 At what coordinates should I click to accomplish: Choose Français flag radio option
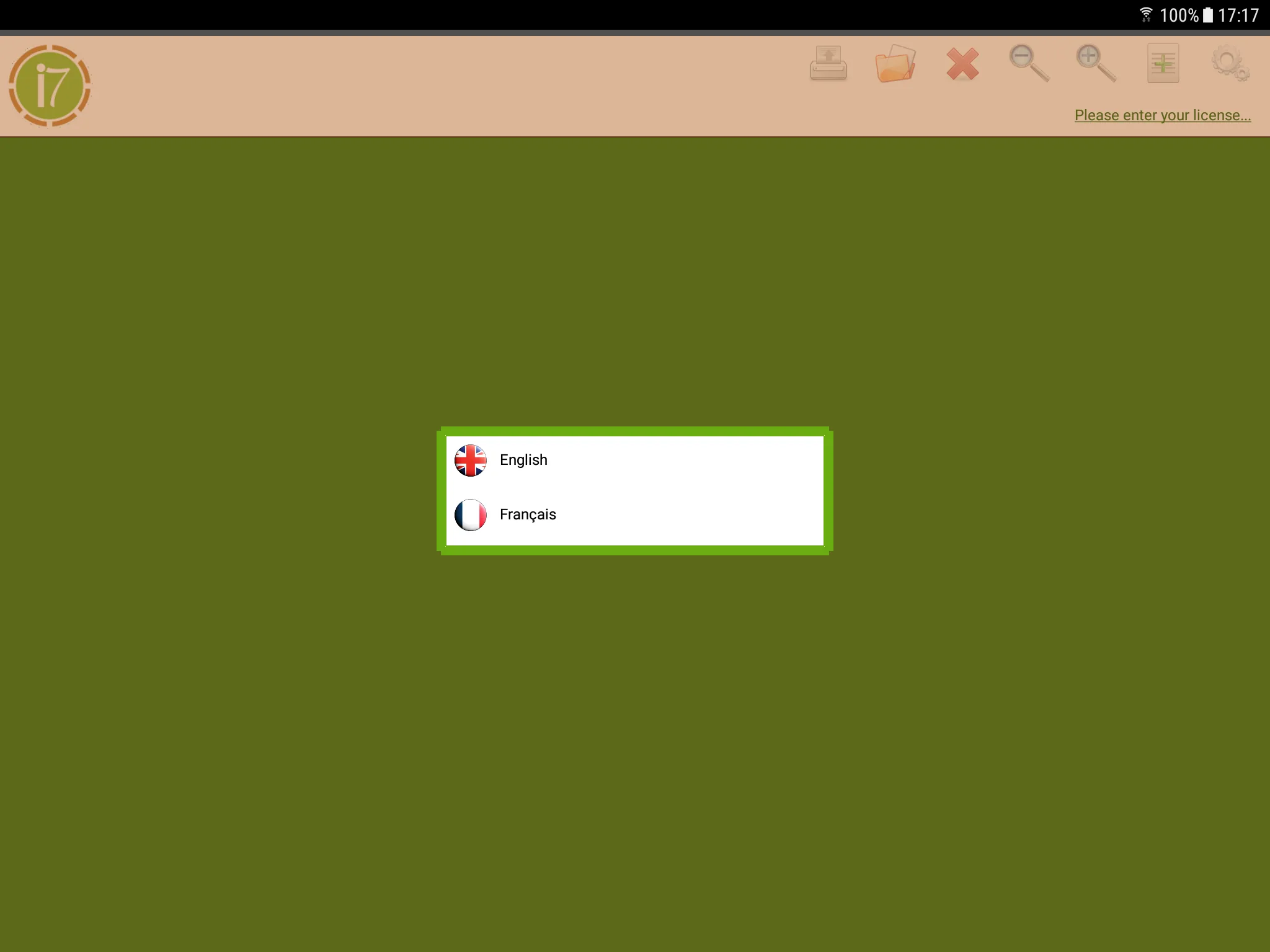471,514
